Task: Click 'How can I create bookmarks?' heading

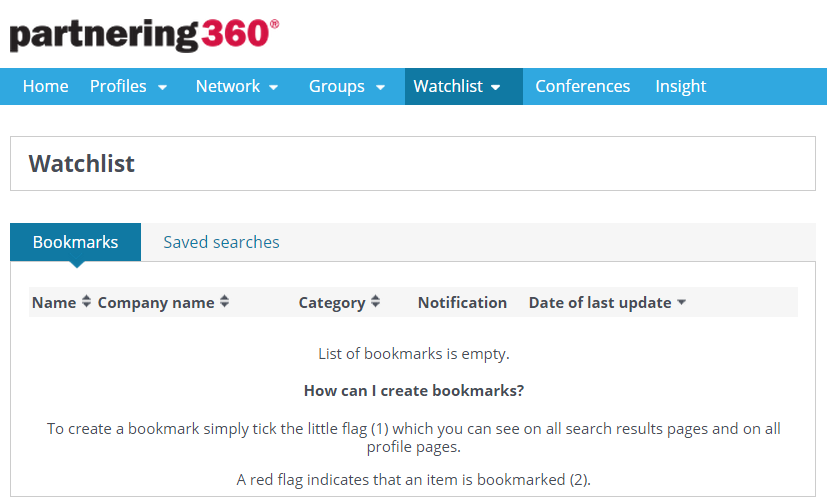Action: (x=414, y=391)
